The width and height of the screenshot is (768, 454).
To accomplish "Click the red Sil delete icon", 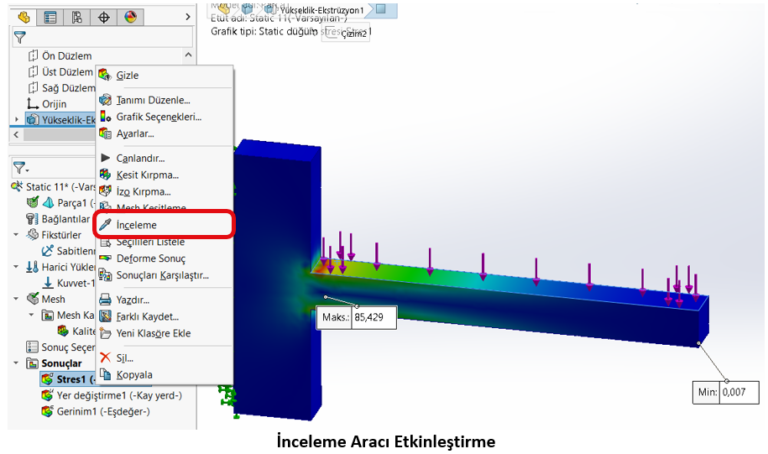I will tap(106, 357).
